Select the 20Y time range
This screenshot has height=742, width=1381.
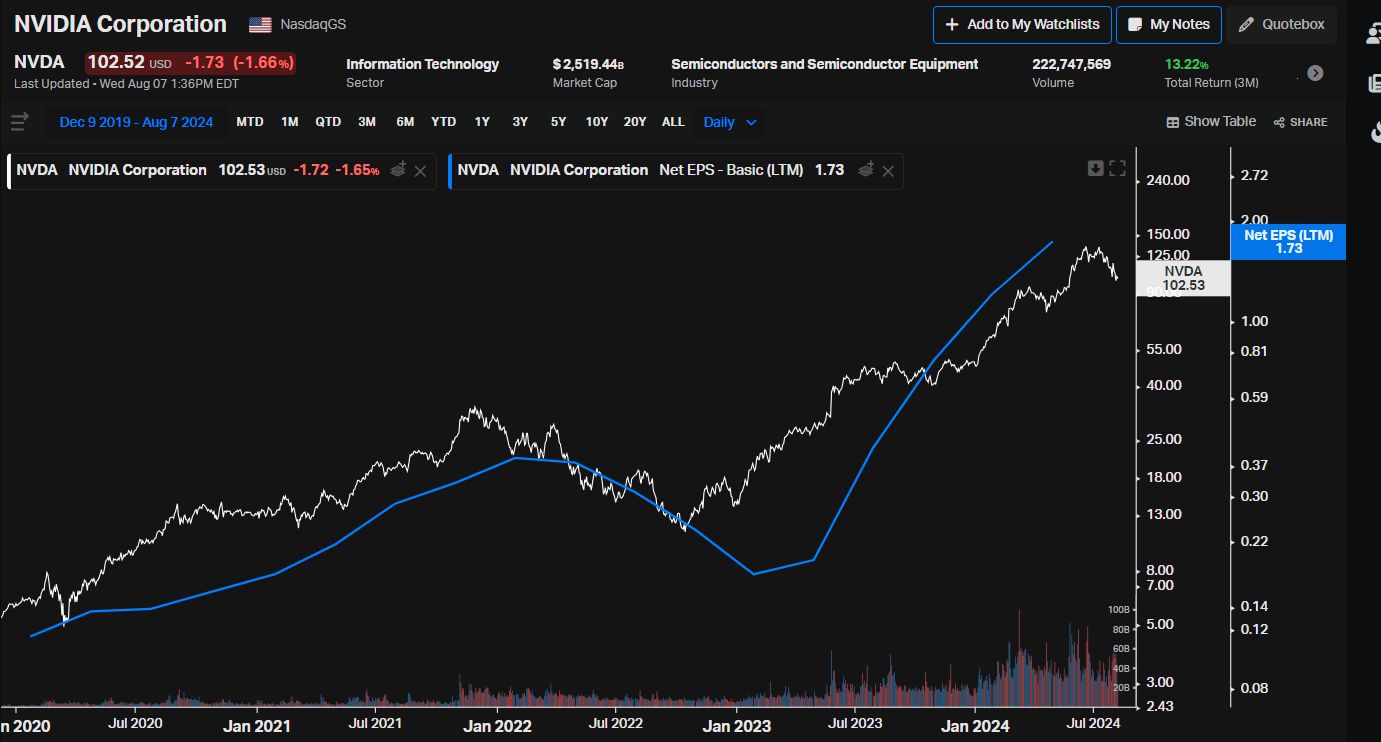click(635, 122)
